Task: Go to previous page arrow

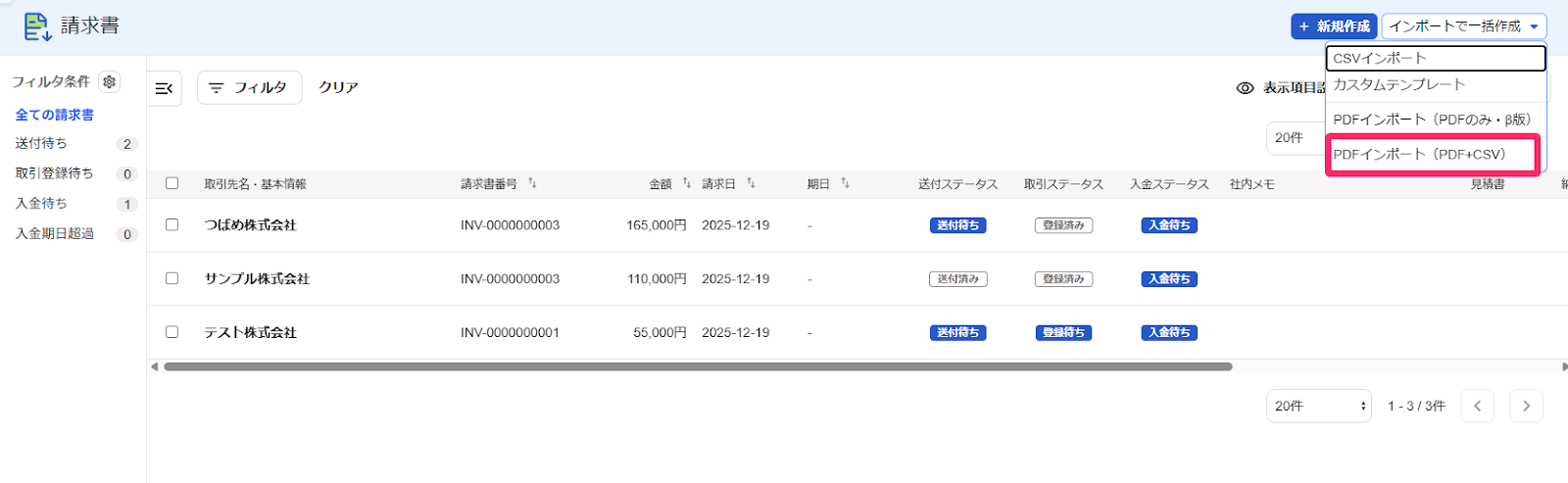Action: (1477, 406)
